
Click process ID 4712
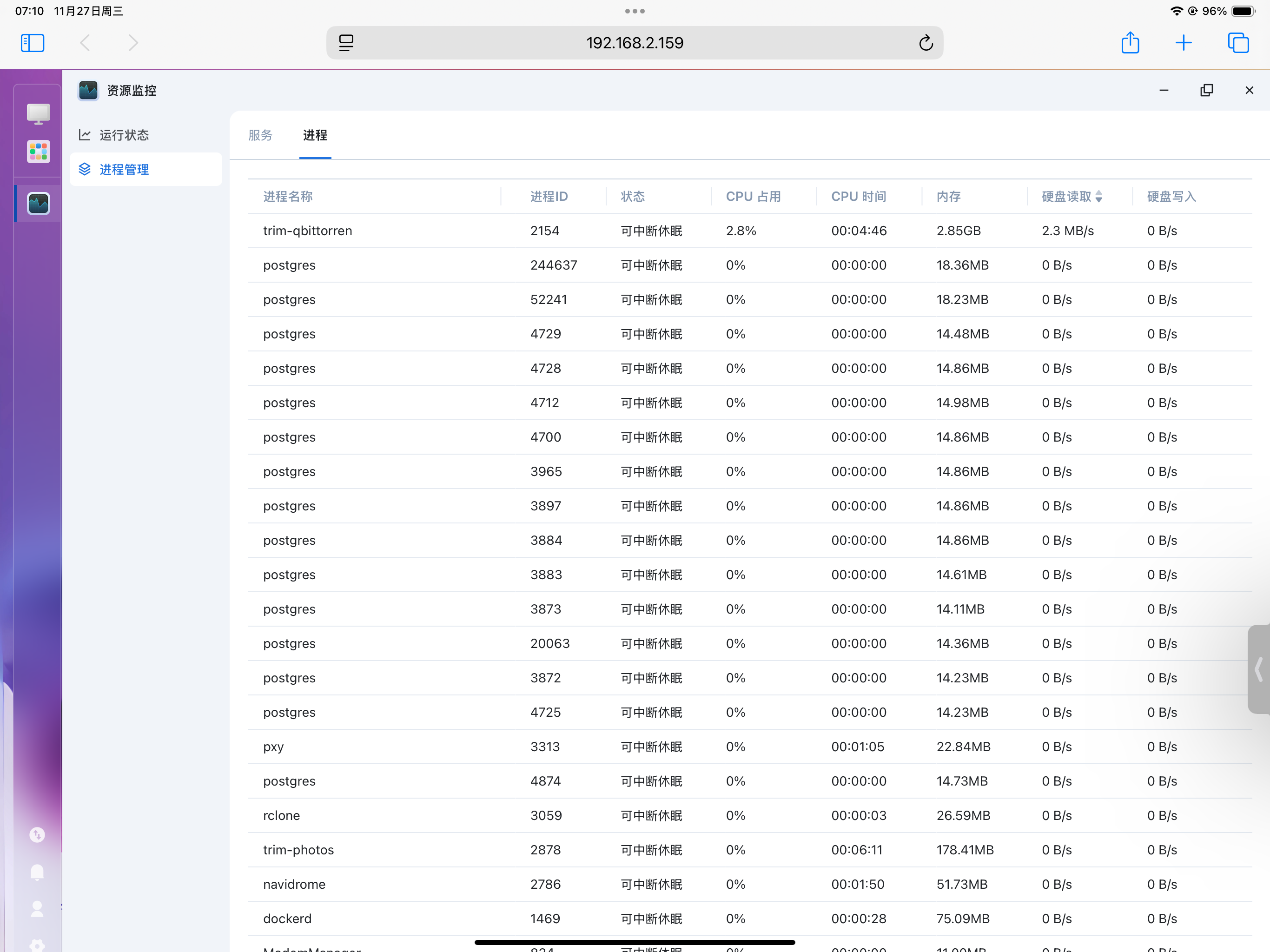[544, 403]
